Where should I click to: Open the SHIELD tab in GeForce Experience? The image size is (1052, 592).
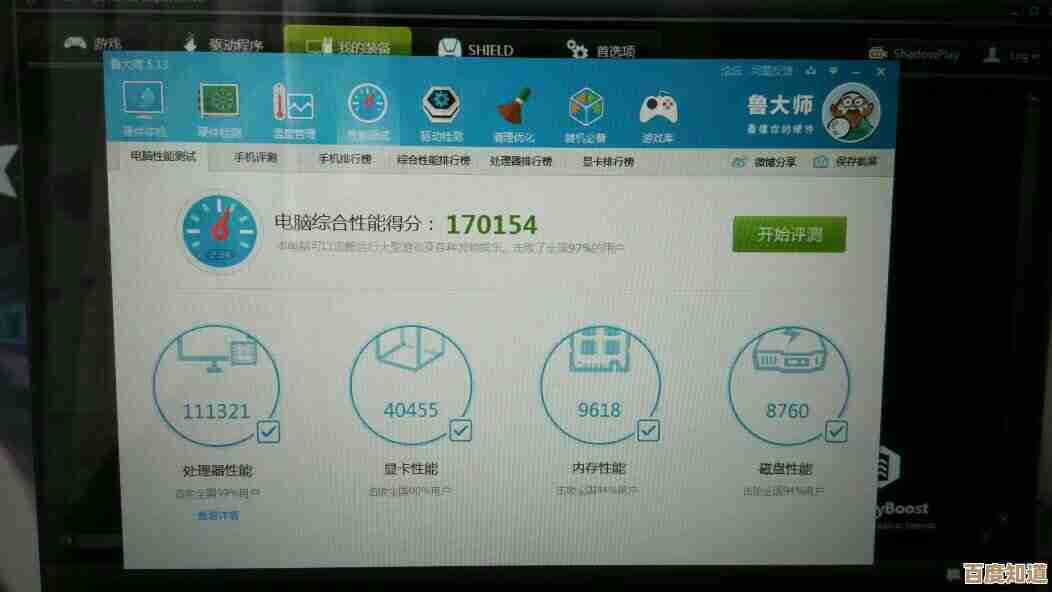478,49
